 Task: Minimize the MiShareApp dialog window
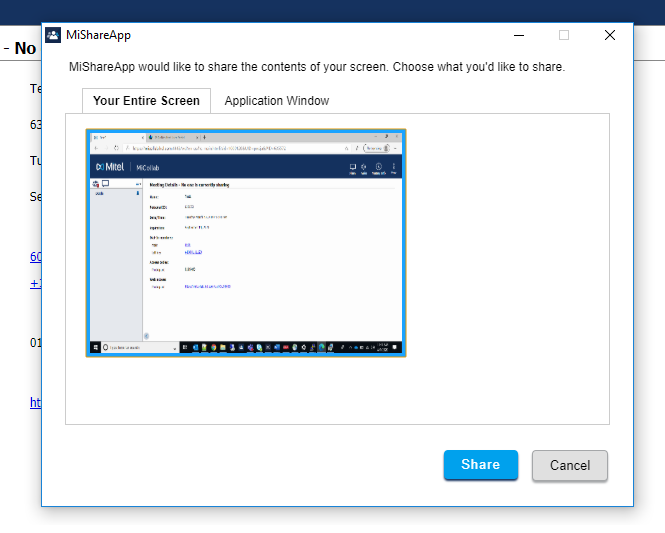point(519,35)
